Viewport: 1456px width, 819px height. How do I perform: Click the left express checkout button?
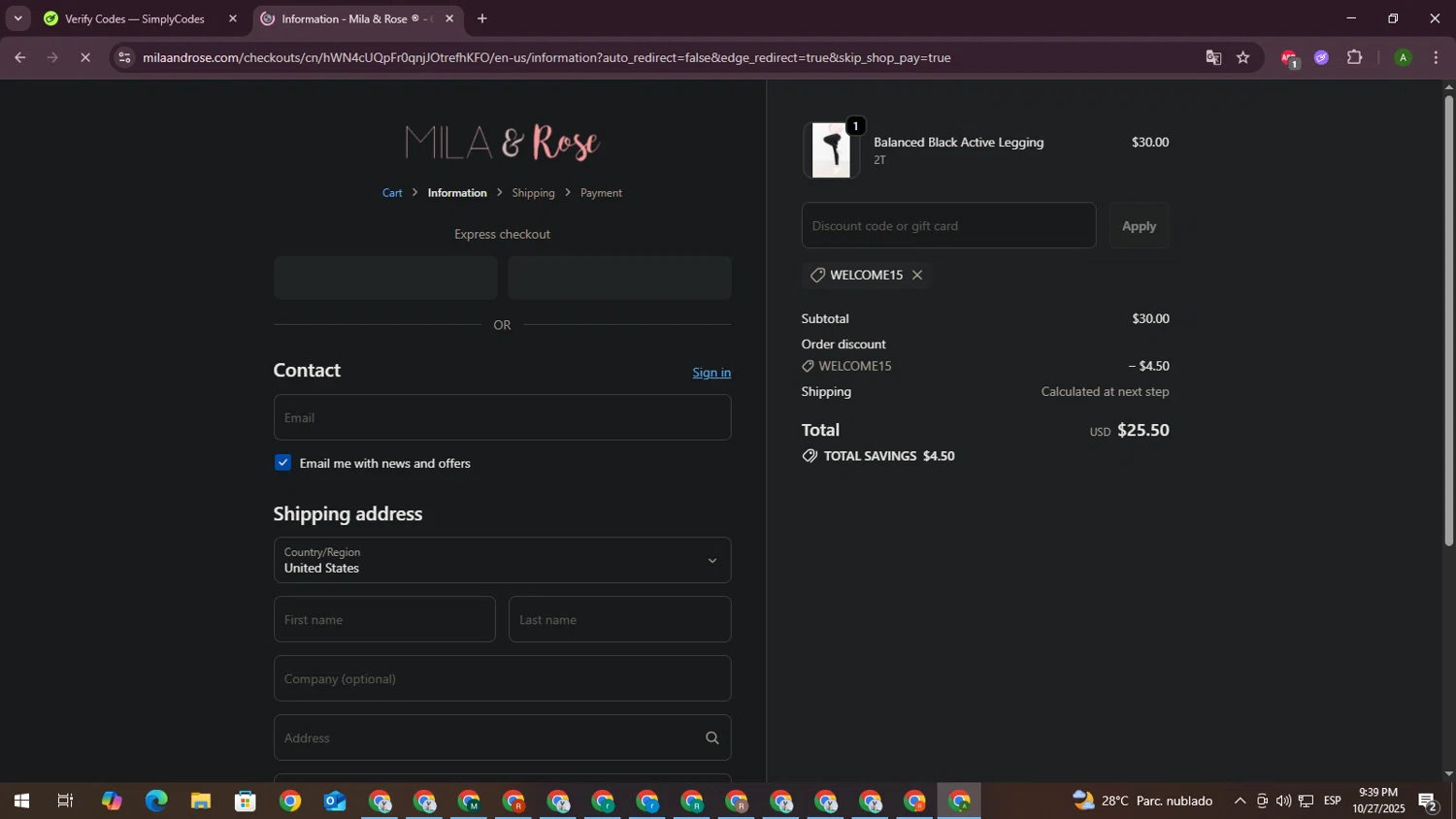coord(385,278)
